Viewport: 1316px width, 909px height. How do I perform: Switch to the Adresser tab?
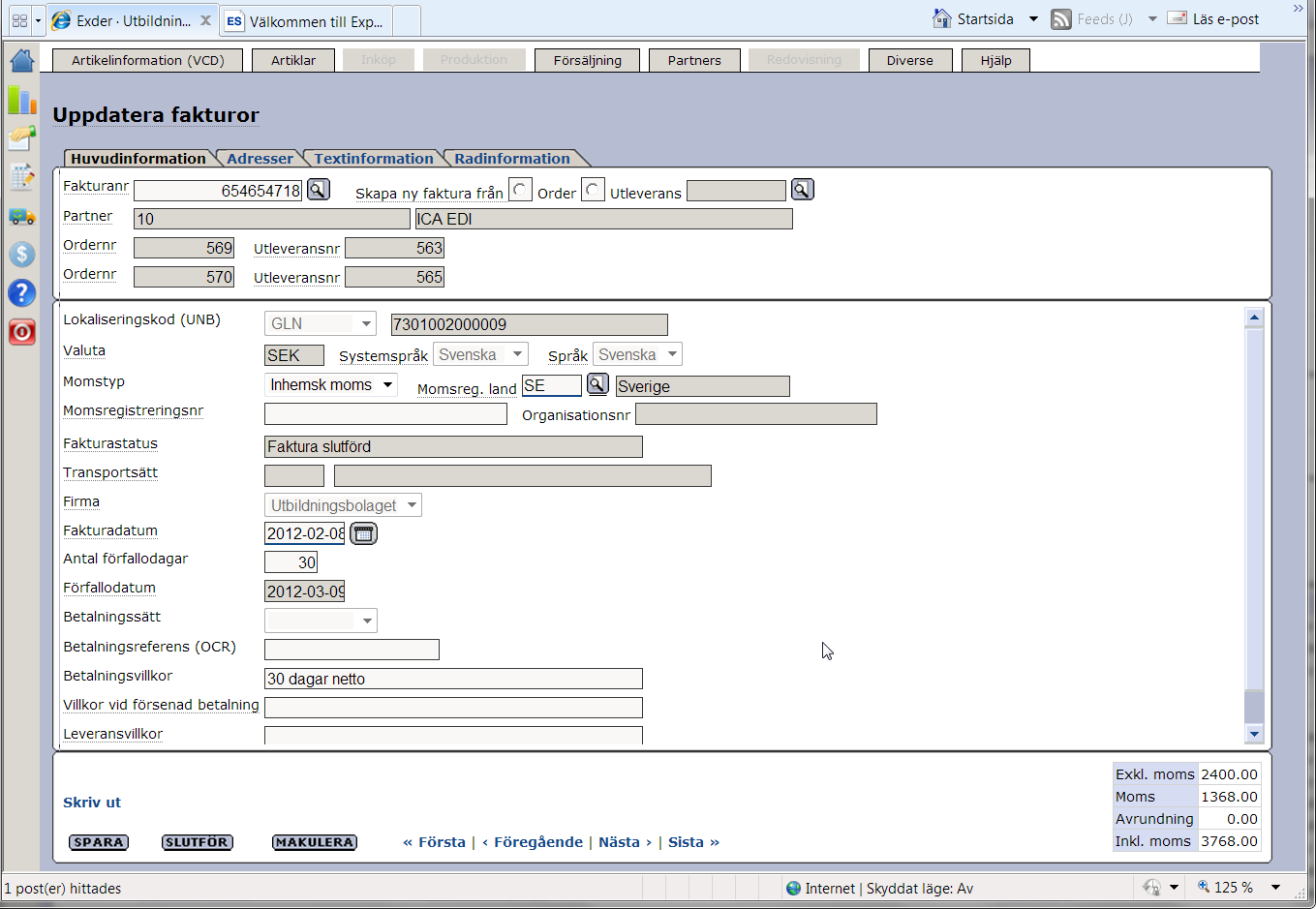click(x=260, y=159)
